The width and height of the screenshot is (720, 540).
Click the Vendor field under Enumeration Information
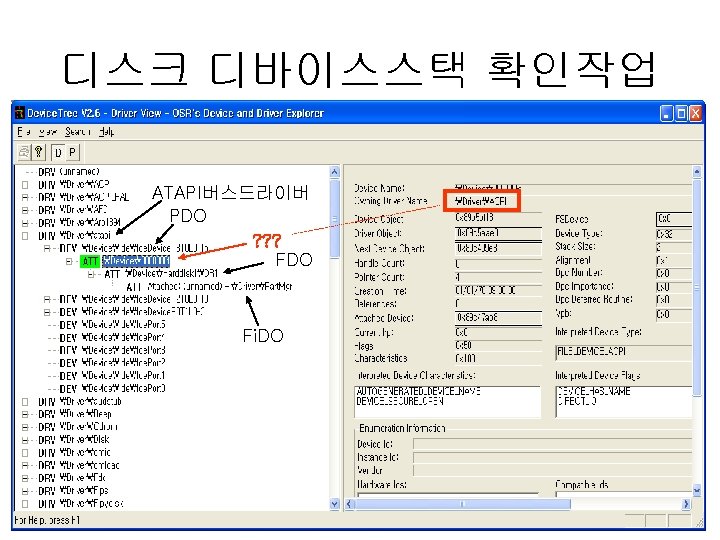coord(552,470)
